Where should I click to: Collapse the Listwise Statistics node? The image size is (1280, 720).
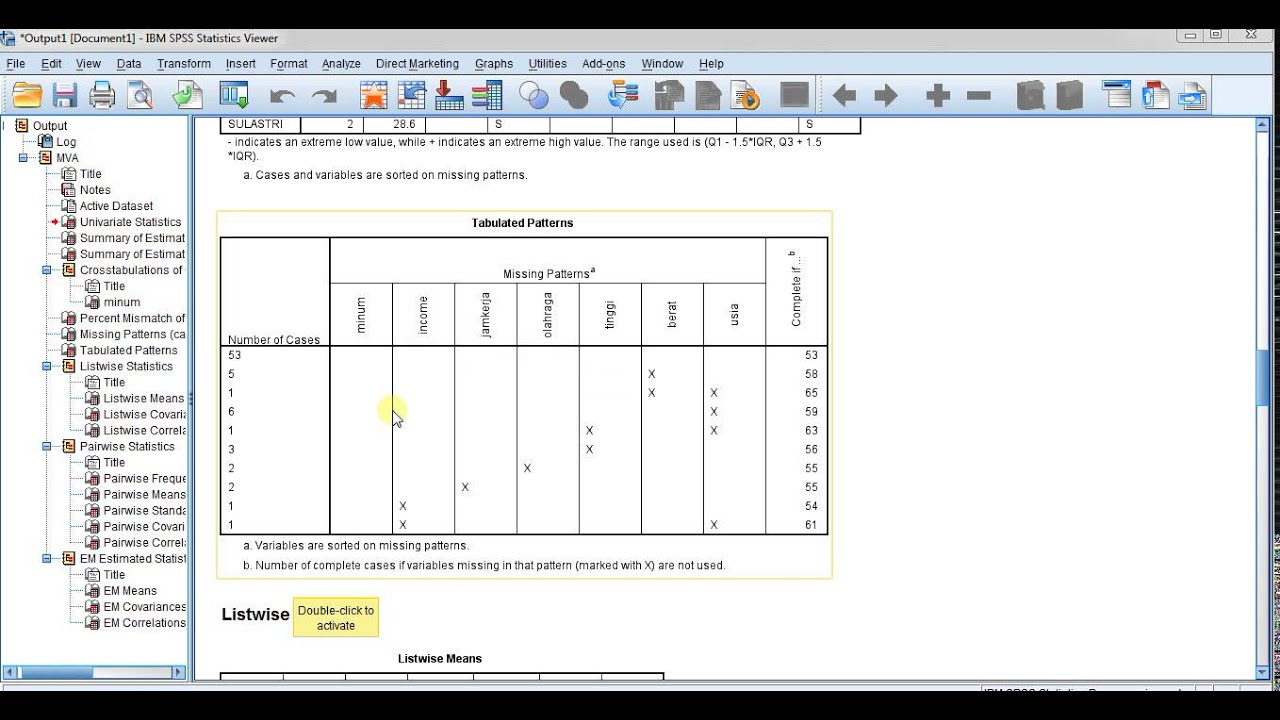click(47, 366)
